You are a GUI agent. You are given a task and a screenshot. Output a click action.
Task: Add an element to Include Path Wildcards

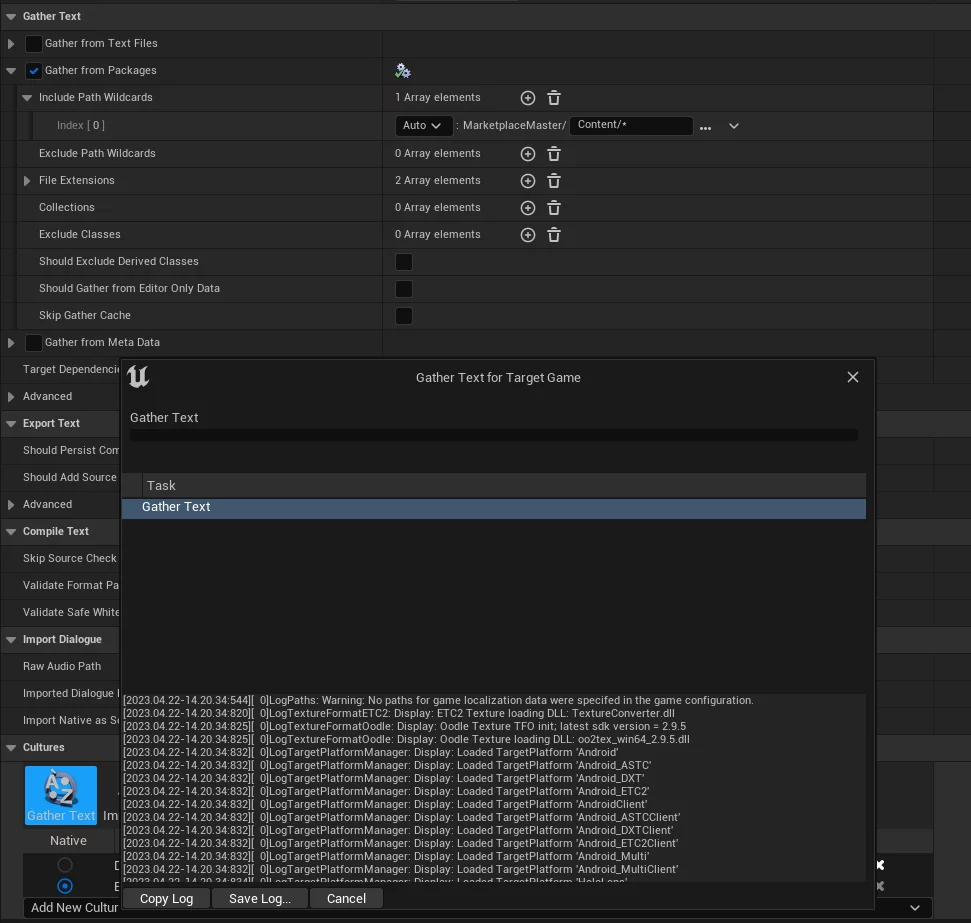pyautogui.click(x=528, y=98)
